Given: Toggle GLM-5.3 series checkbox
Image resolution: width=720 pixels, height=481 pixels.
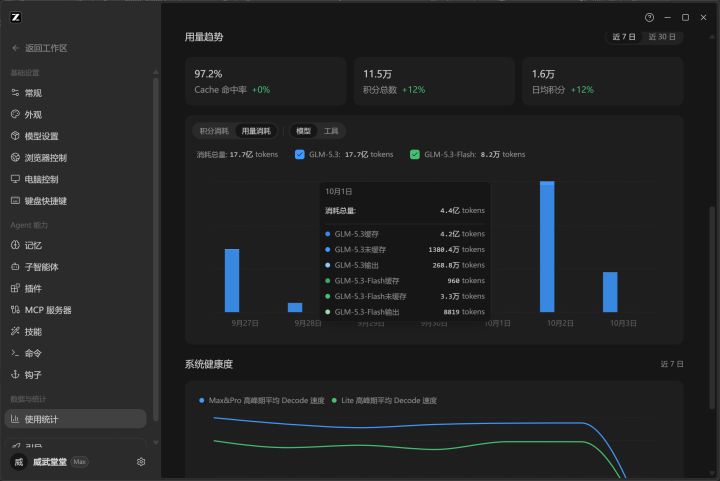Looking at the screenshot, I should point(299,155).
